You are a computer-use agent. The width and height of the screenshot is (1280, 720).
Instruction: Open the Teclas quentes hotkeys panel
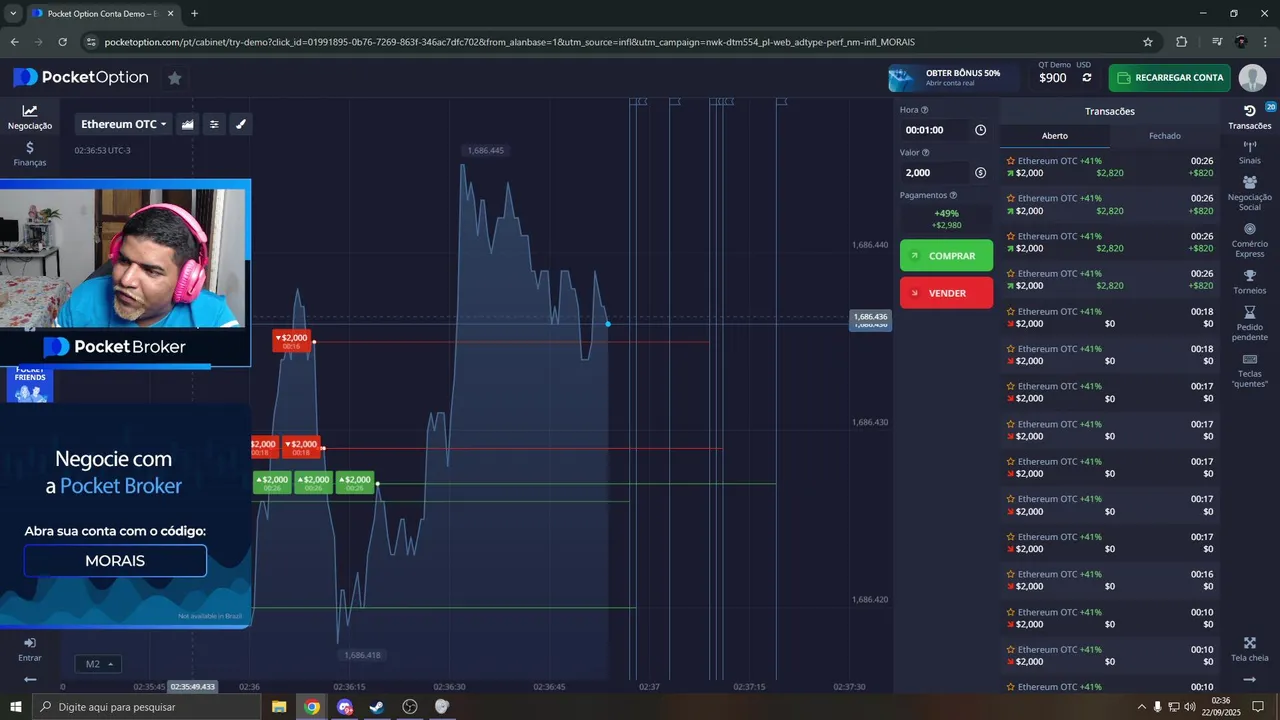(1250, 371)
